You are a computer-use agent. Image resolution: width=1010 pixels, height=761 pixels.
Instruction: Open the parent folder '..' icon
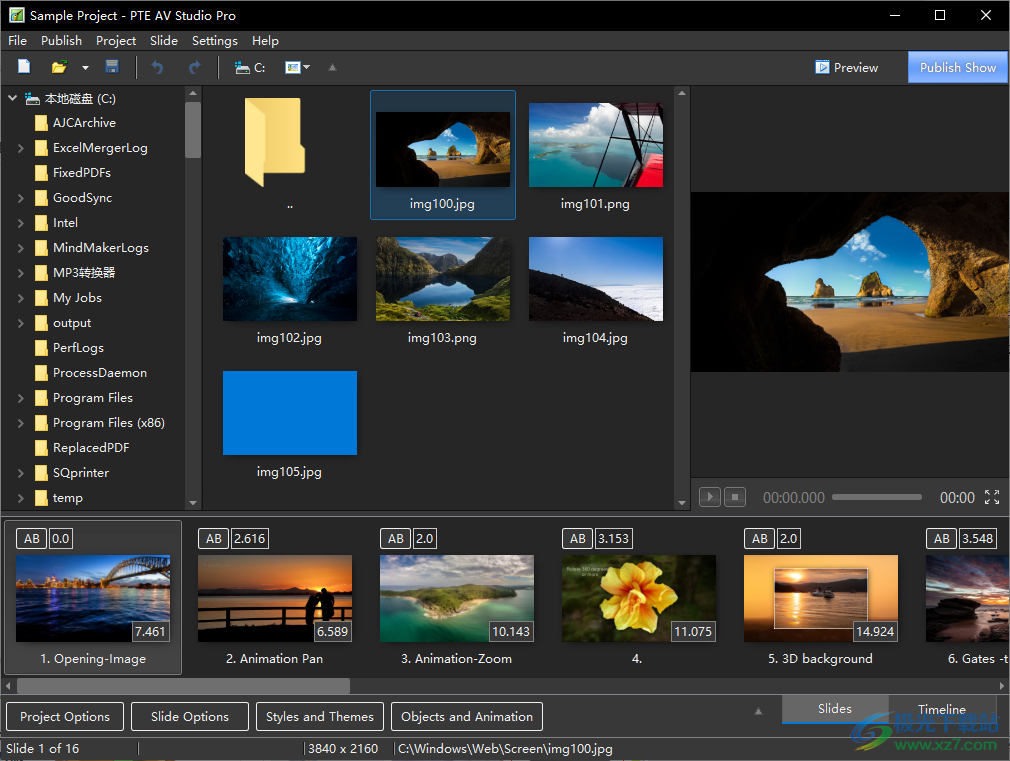click(x=275, y=142)
